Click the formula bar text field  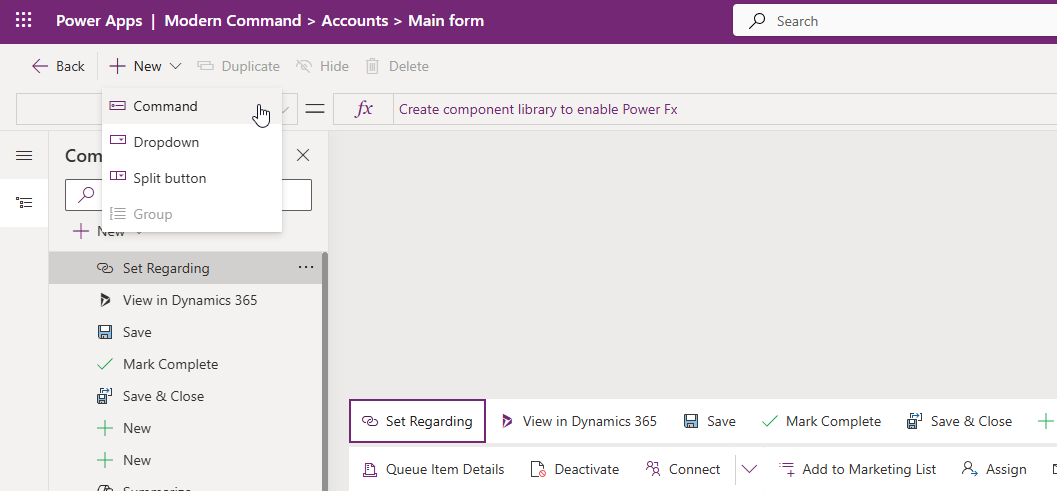coord(725,109)
